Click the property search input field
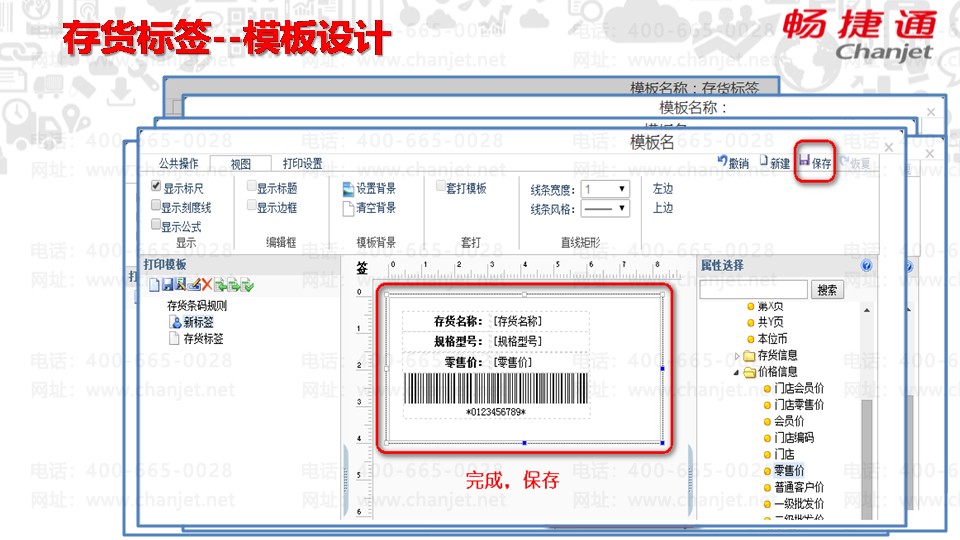The image size is (960, 540). pos(754,290)
